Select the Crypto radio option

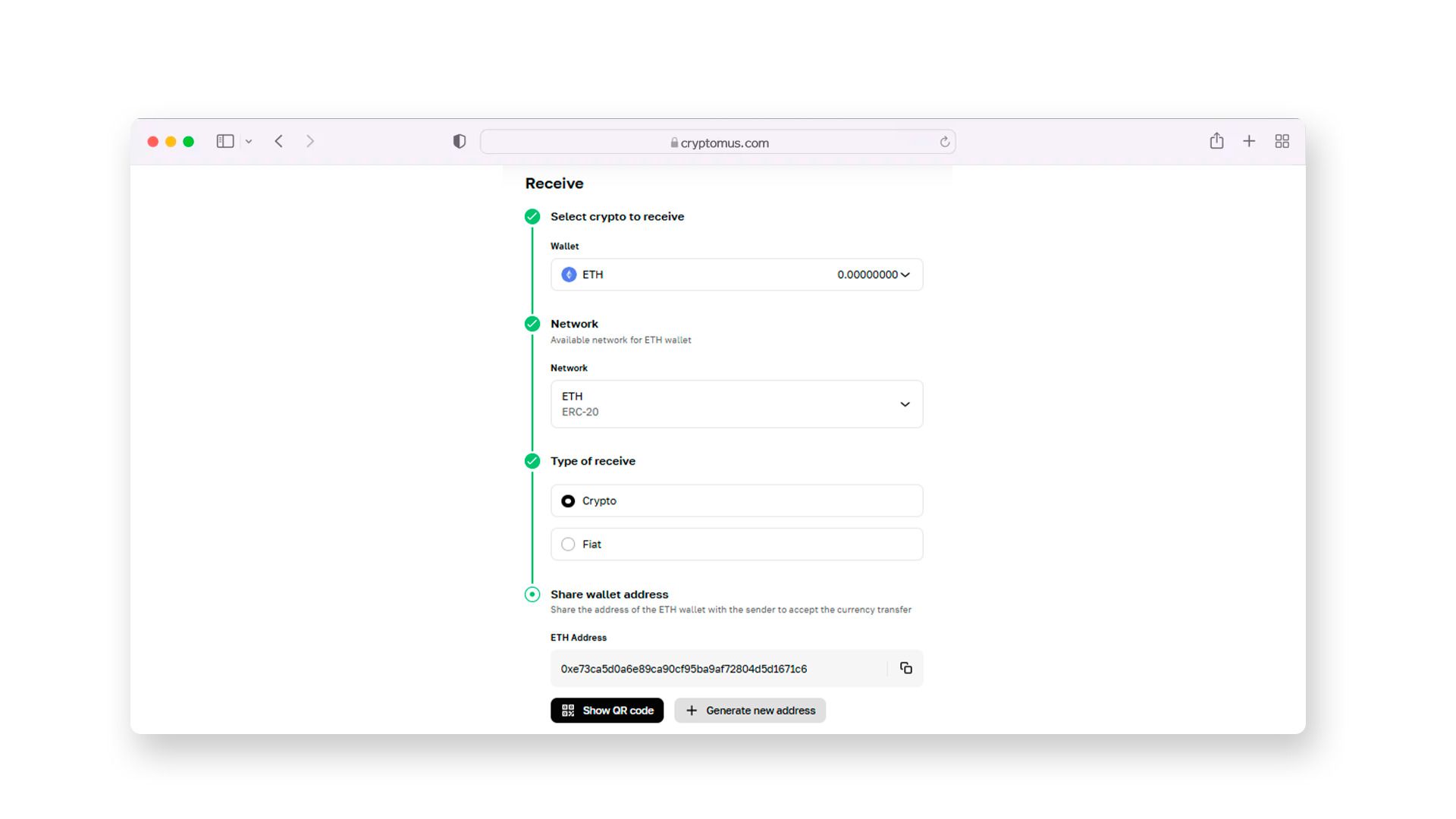pyautogui.click(x=568, y=501)
